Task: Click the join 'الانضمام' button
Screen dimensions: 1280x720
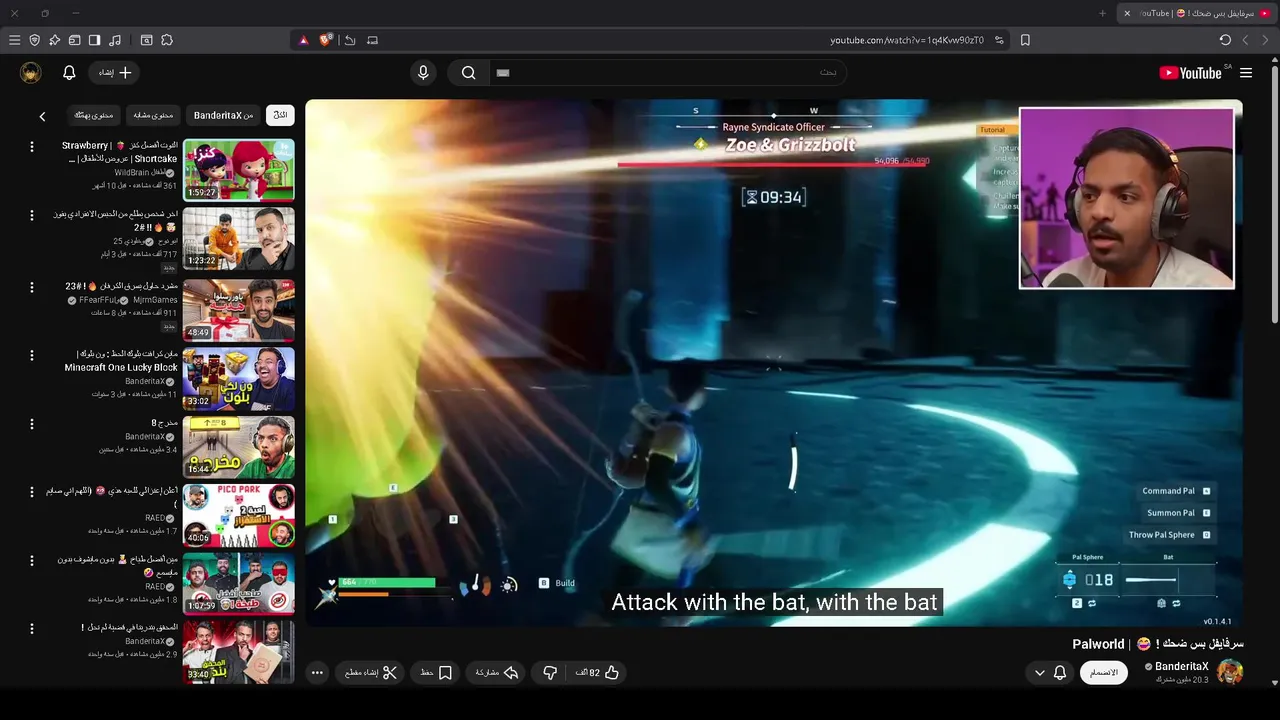Action: tap(1104, 673)
